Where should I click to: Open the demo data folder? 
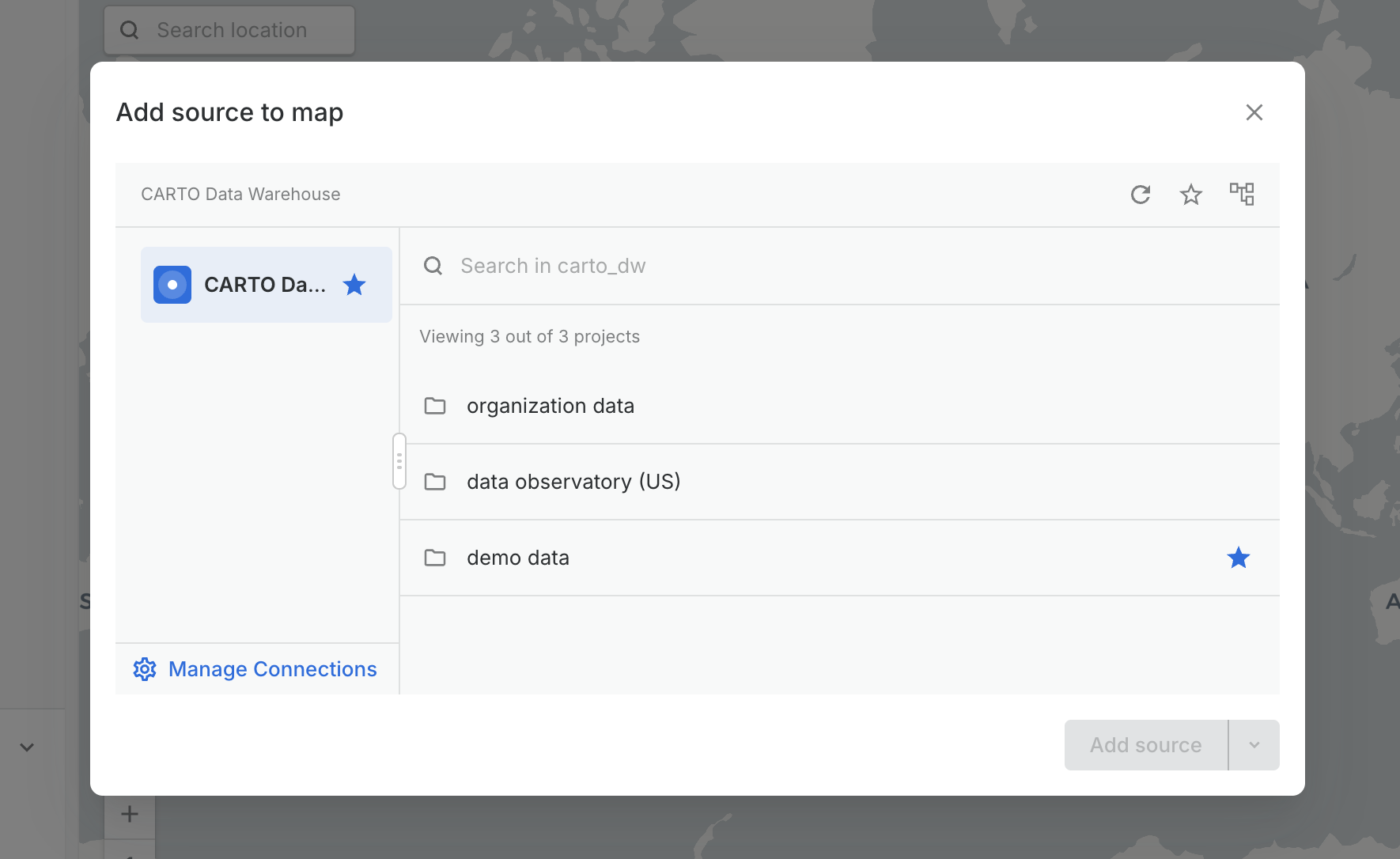pyautogui.click(x=518, y=558)
